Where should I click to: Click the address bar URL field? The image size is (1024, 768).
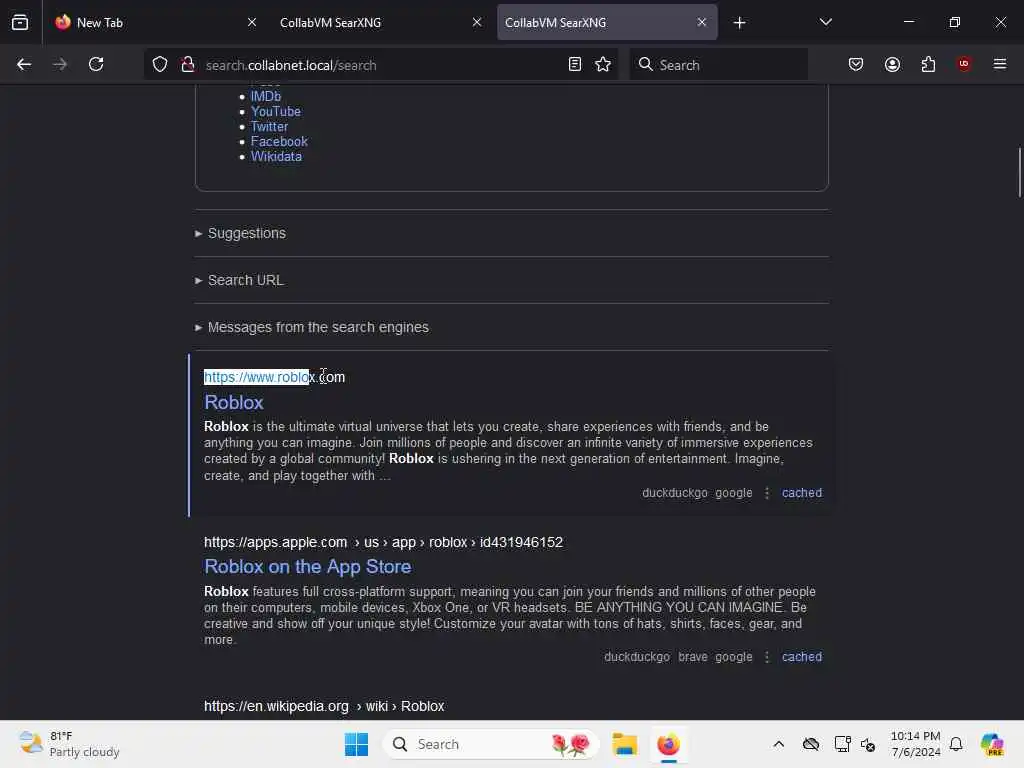coord(383,65)
